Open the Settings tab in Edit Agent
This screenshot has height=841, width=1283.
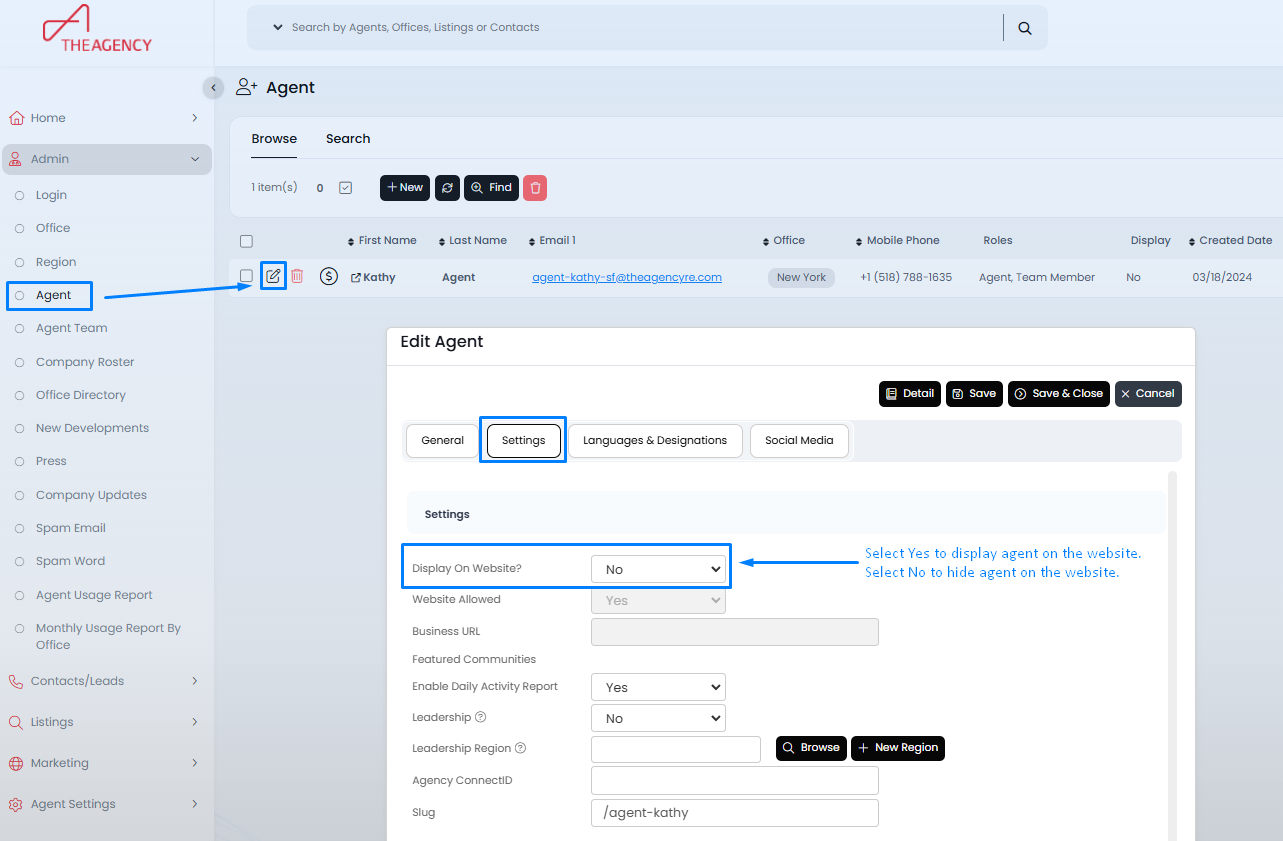(x=524, y=441)
